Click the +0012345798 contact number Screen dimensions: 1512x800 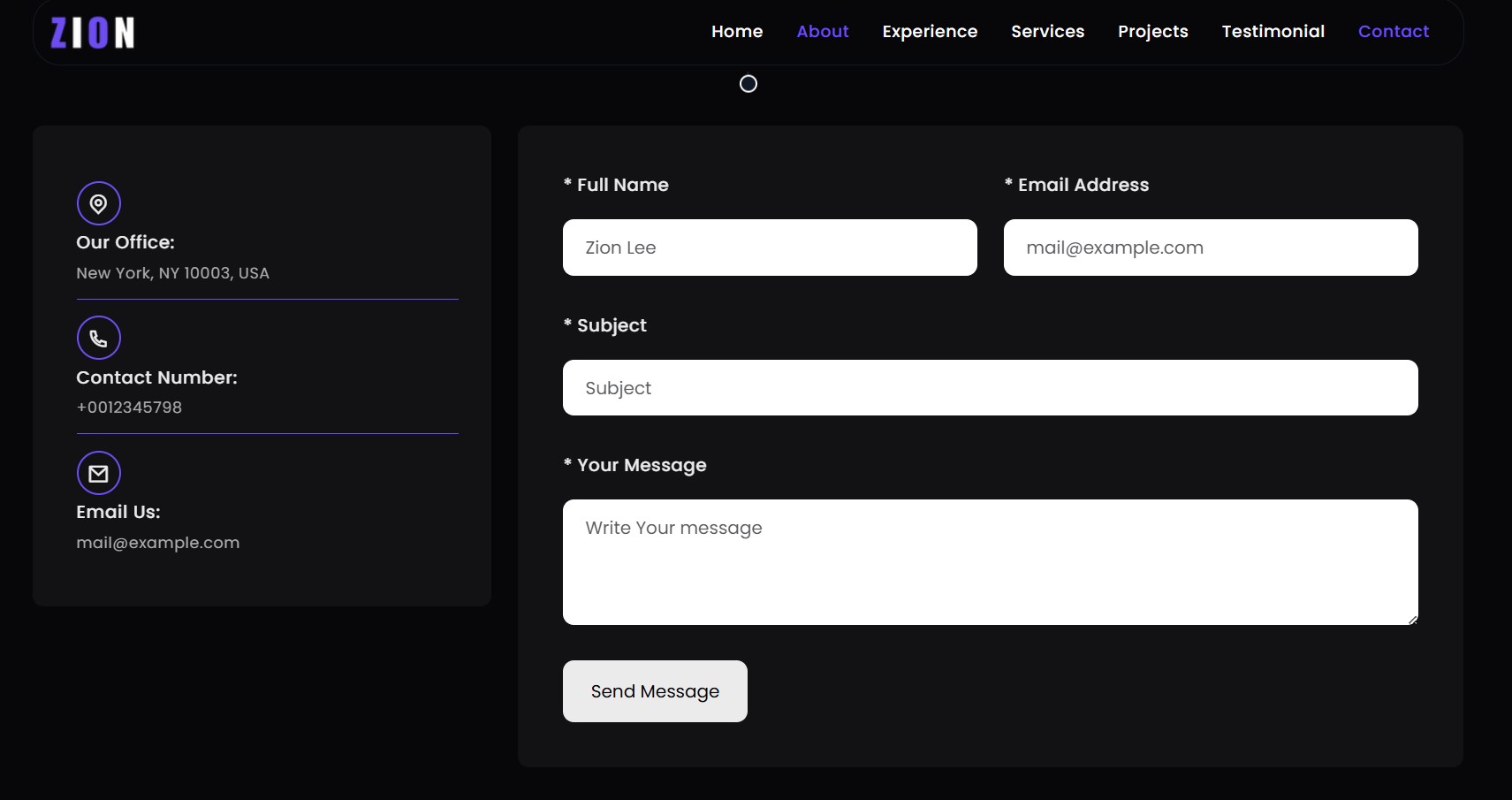click(x=129, y=408)
